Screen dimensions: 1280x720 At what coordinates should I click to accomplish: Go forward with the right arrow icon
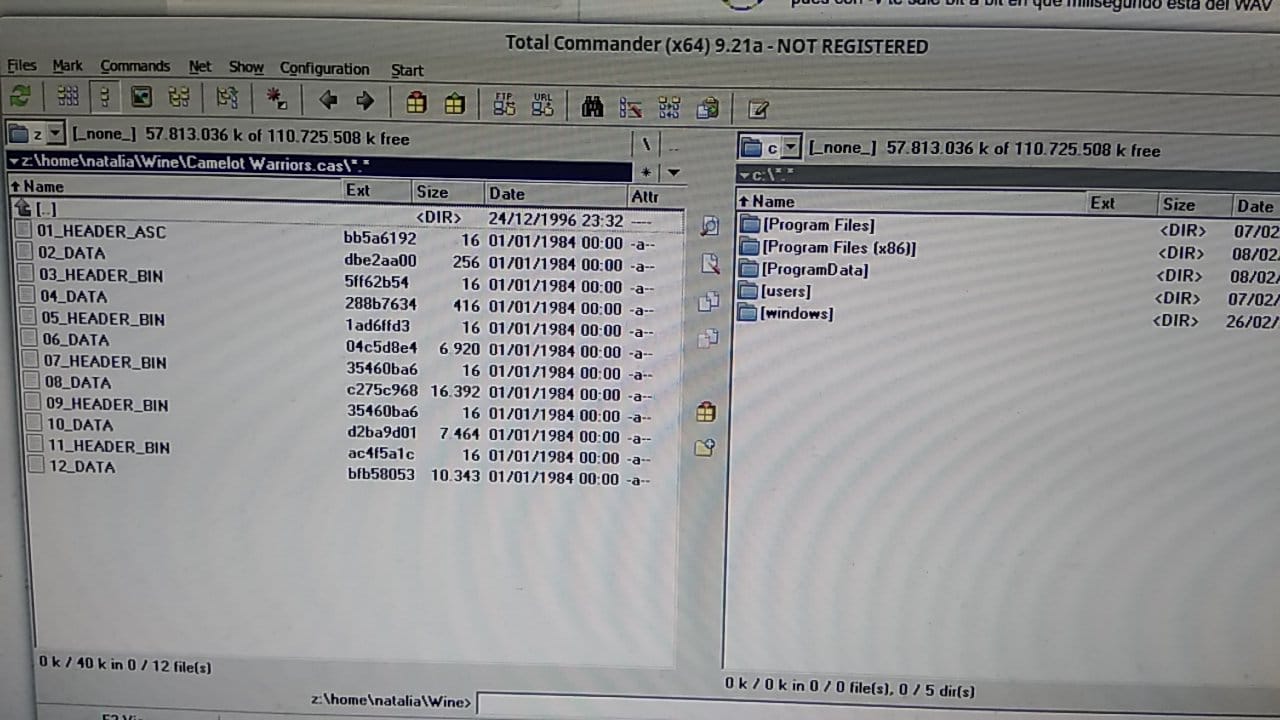pyautogui.click(x=364, y=100)
